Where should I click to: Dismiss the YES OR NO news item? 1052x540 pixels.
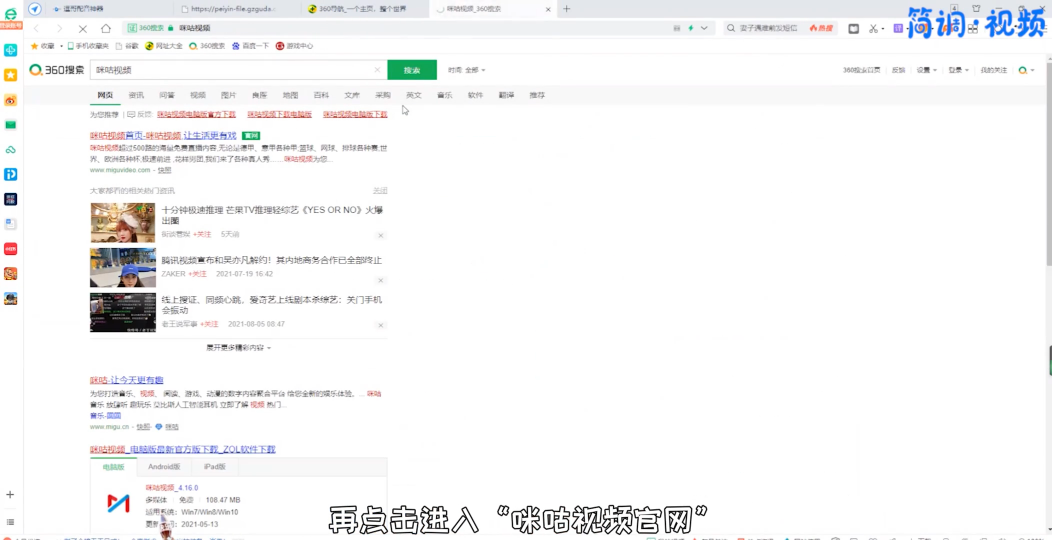coord(380,236)
